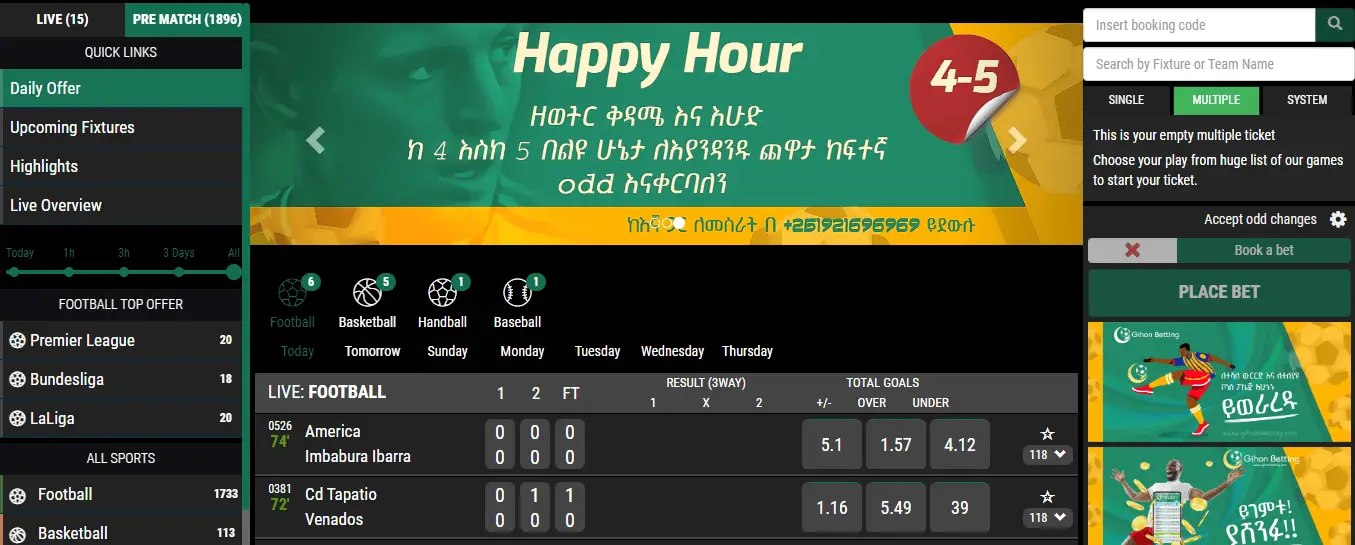Click the Venados team name
The width and height of the screenshot is (1355, 545).
(334, 519)
